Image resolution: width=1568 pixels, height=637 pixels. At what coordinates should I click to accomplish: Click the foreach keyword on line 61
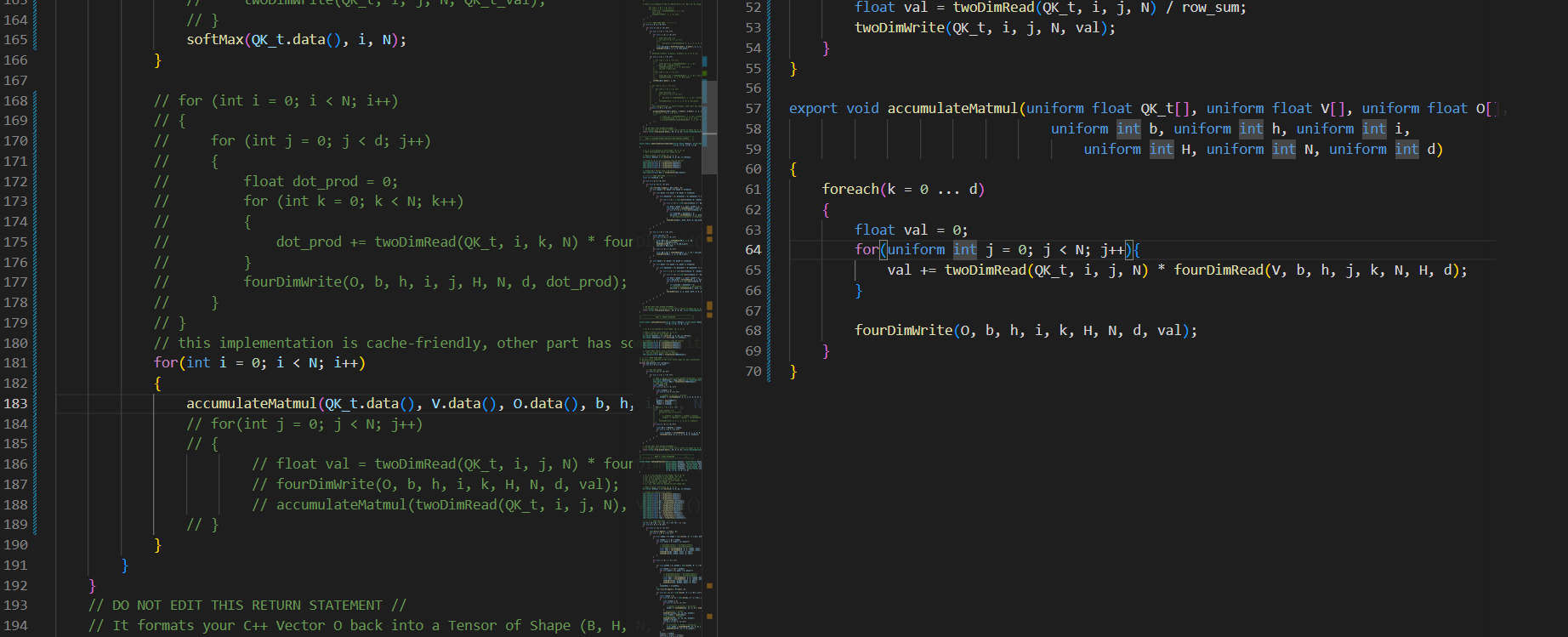click(x=850, y=190)
